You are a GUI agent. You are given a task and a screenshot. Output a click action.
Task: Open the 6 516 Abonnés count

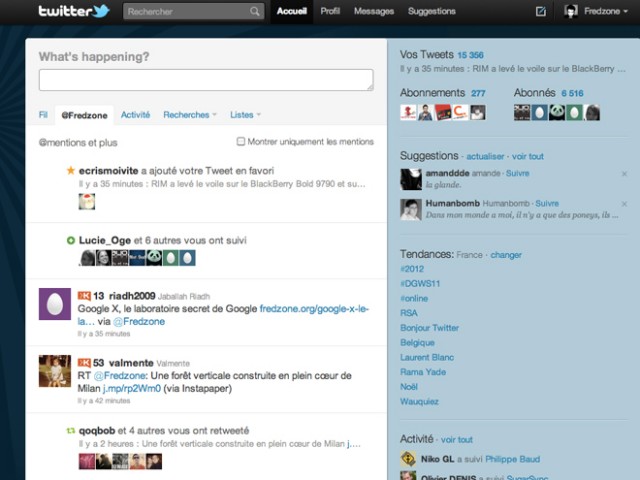[x=572, y=93]
